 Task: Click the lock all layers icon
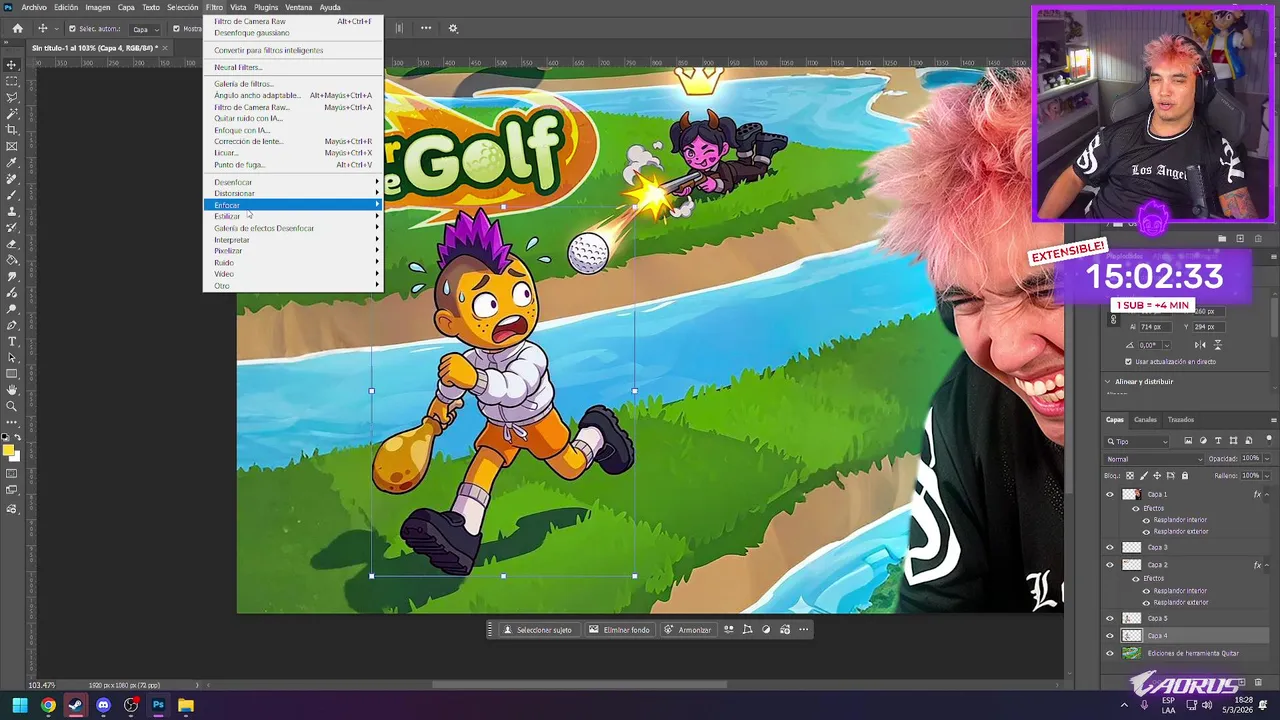pyautogui.click(x=1185, y=476)
